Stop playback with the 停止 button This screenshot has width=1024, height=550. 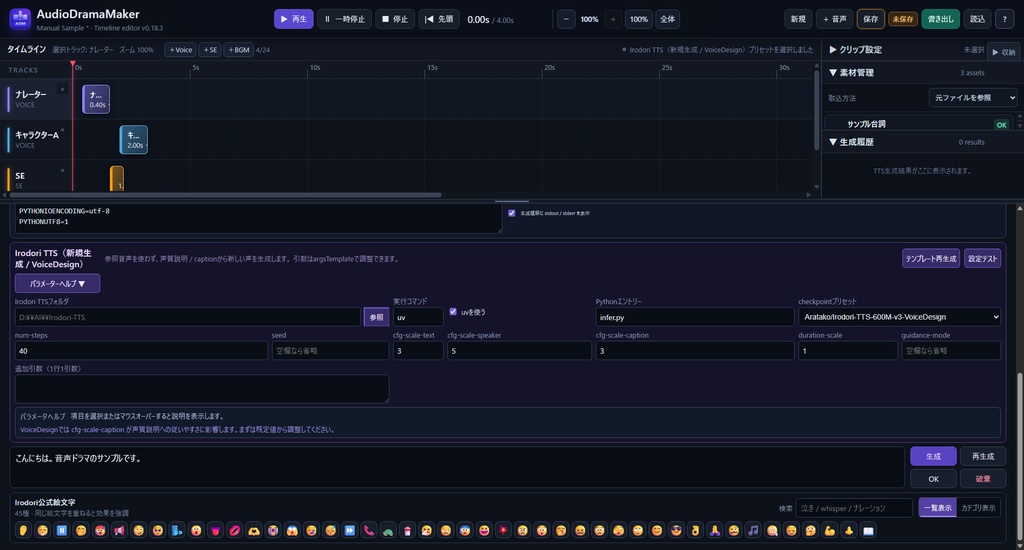click(394, 19)
